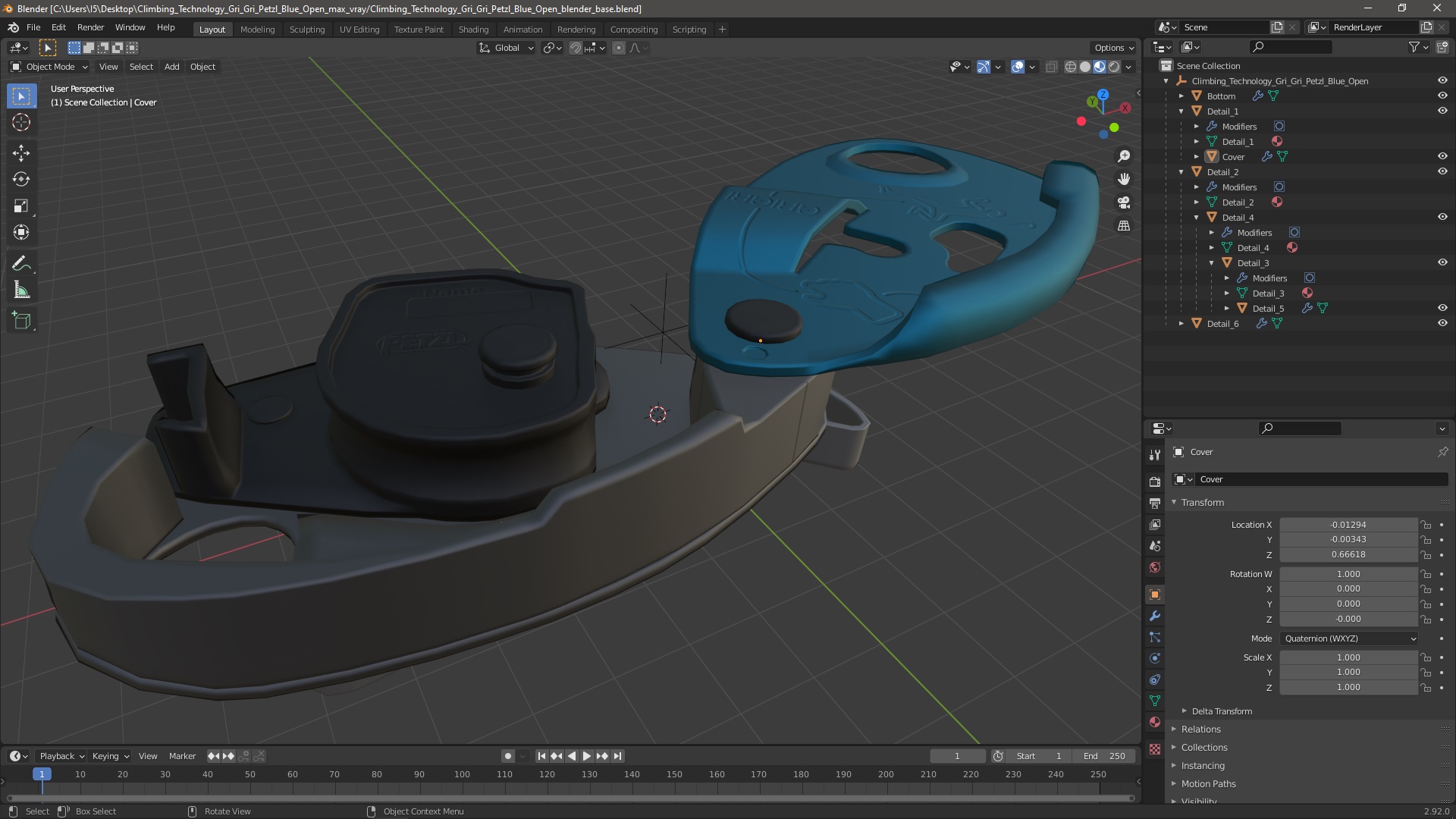This screenshot has width=1456, height=819.
Task: Select the Measure tool
Action: coord(21,290)
